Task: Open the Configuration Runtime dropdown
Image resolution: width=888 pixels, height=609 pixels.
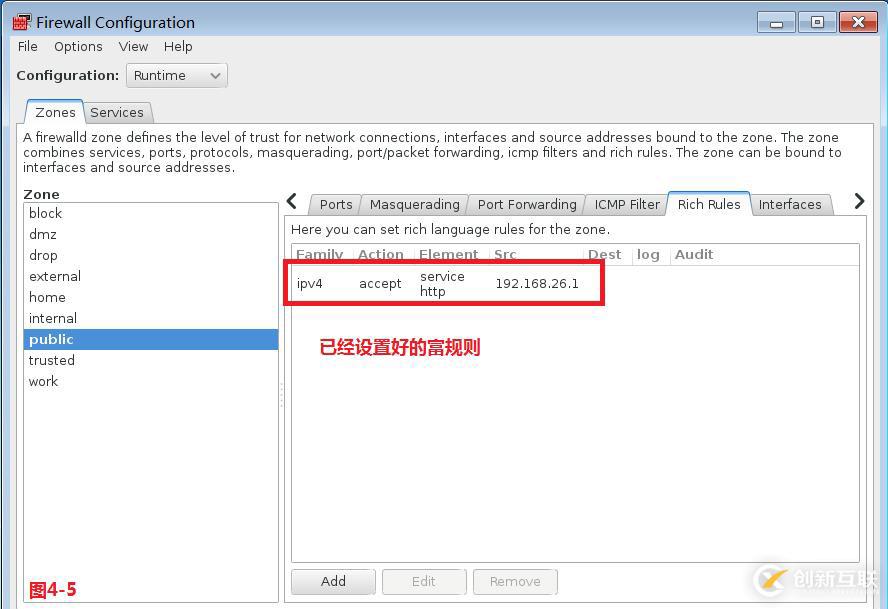Action: coord(177,75)
